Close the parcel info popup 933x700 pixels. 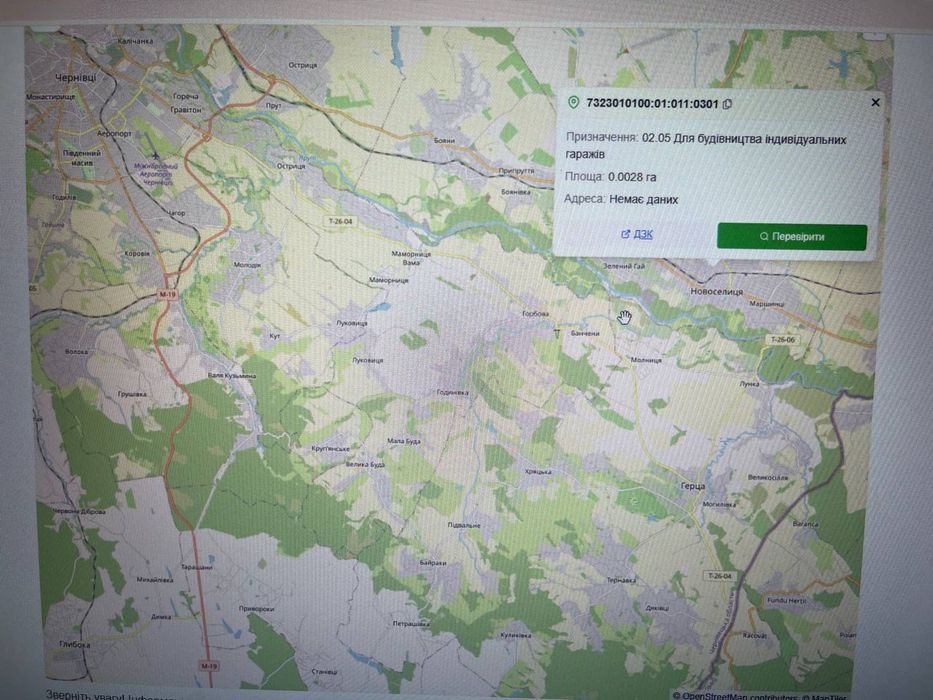click(875, 102)
